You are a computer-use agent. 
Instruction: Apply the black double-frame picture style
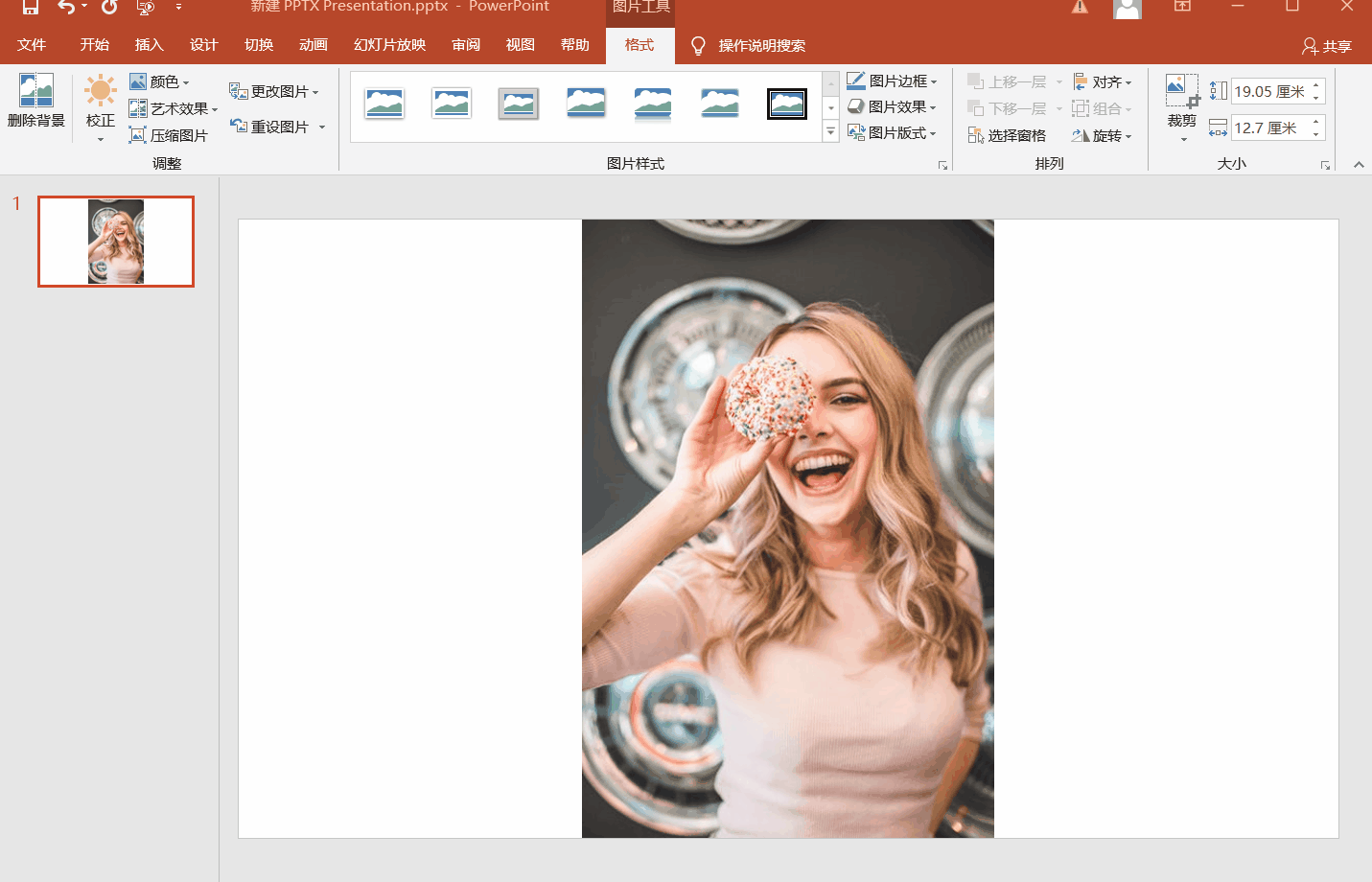click(x=786, y=104)
